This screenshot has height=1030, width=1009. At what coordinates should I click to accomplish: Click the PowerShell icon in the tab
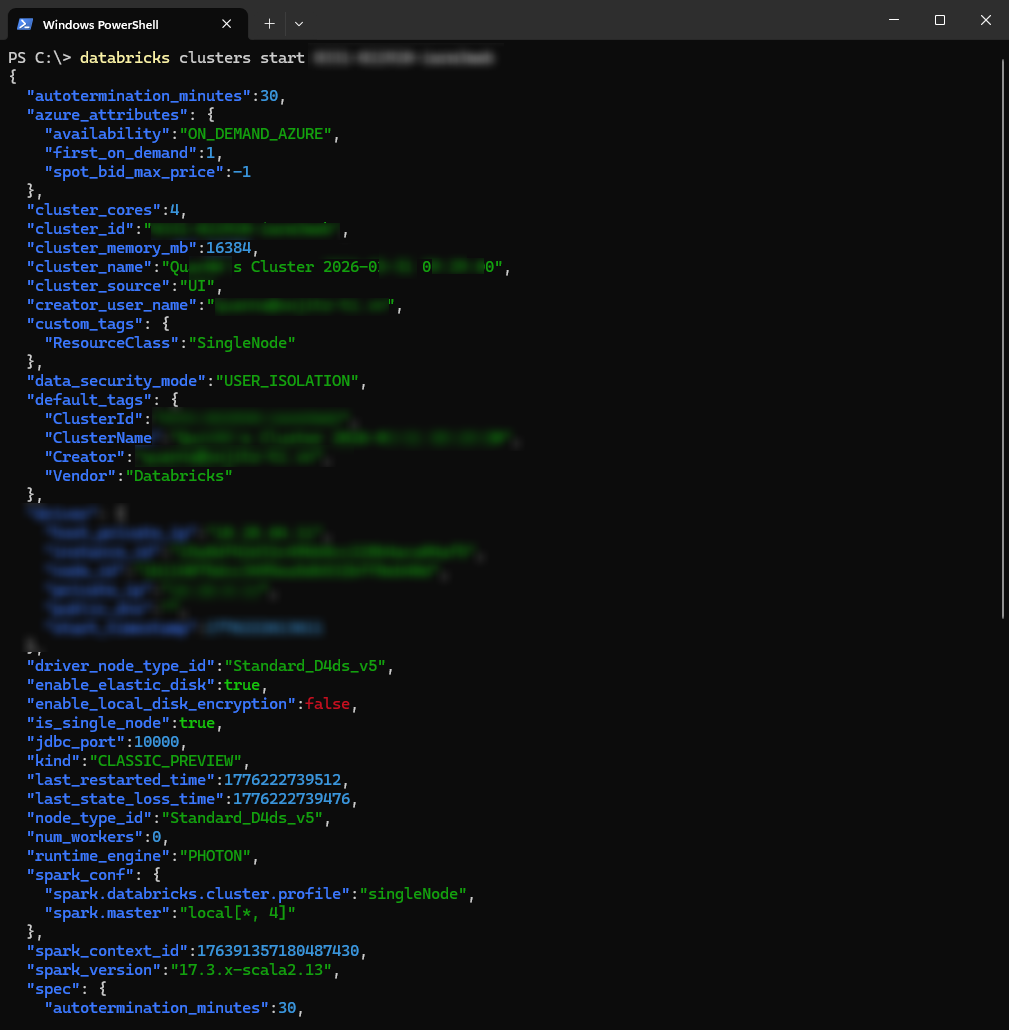click(25, 24)
